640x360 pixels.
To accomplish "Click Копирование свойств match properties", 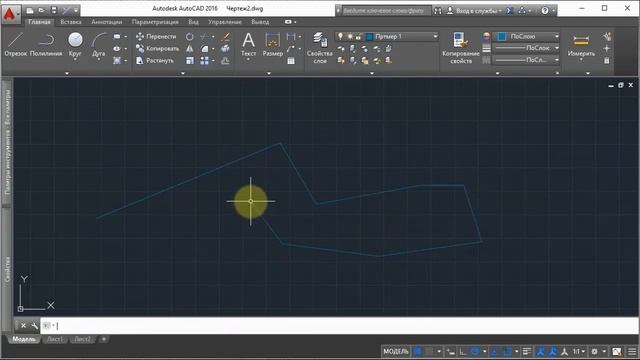I will pos(461,48).
